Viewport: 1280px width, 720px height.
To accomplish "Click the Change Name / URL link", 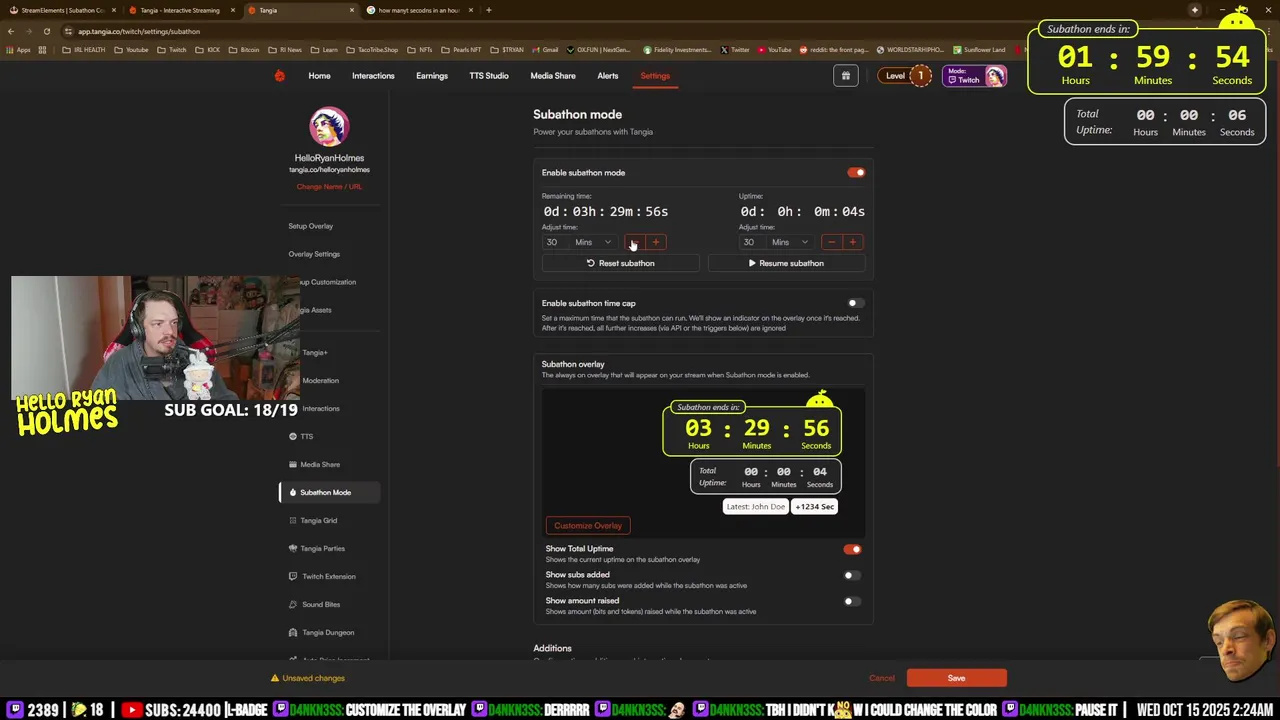I will coord(329,187).
